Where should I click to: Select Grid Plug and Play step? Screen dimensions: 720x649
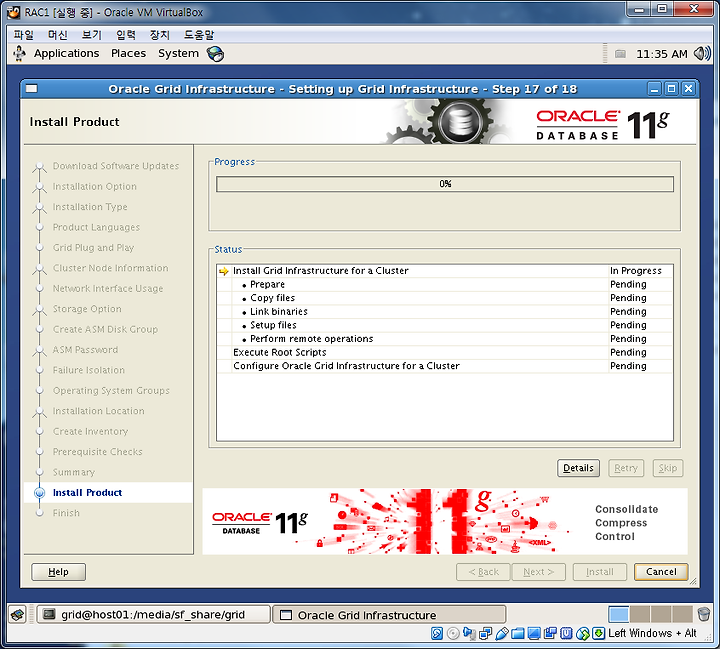[93, 248]
